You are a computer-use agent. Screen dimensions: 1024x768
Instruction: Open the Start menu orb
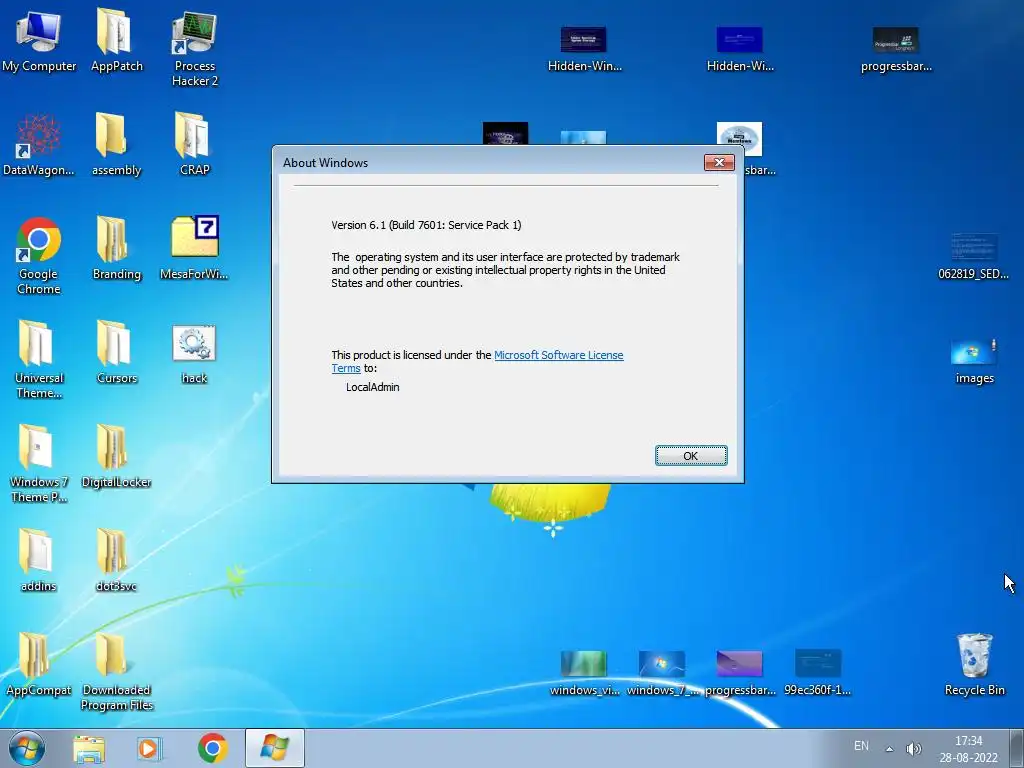(x=27, y=748)
